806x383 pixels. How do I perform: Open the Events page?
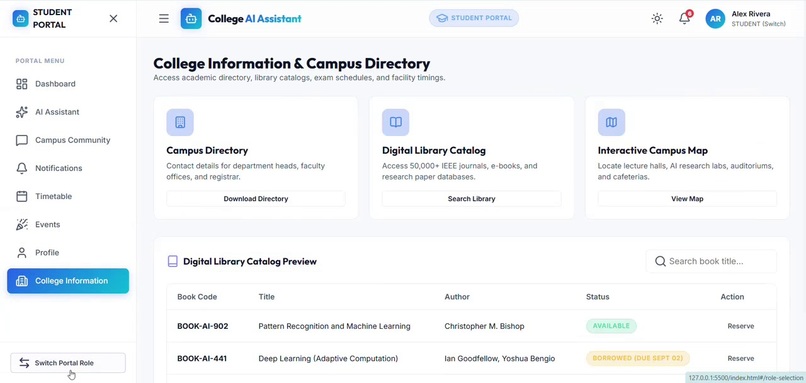[x=68, y=225]
